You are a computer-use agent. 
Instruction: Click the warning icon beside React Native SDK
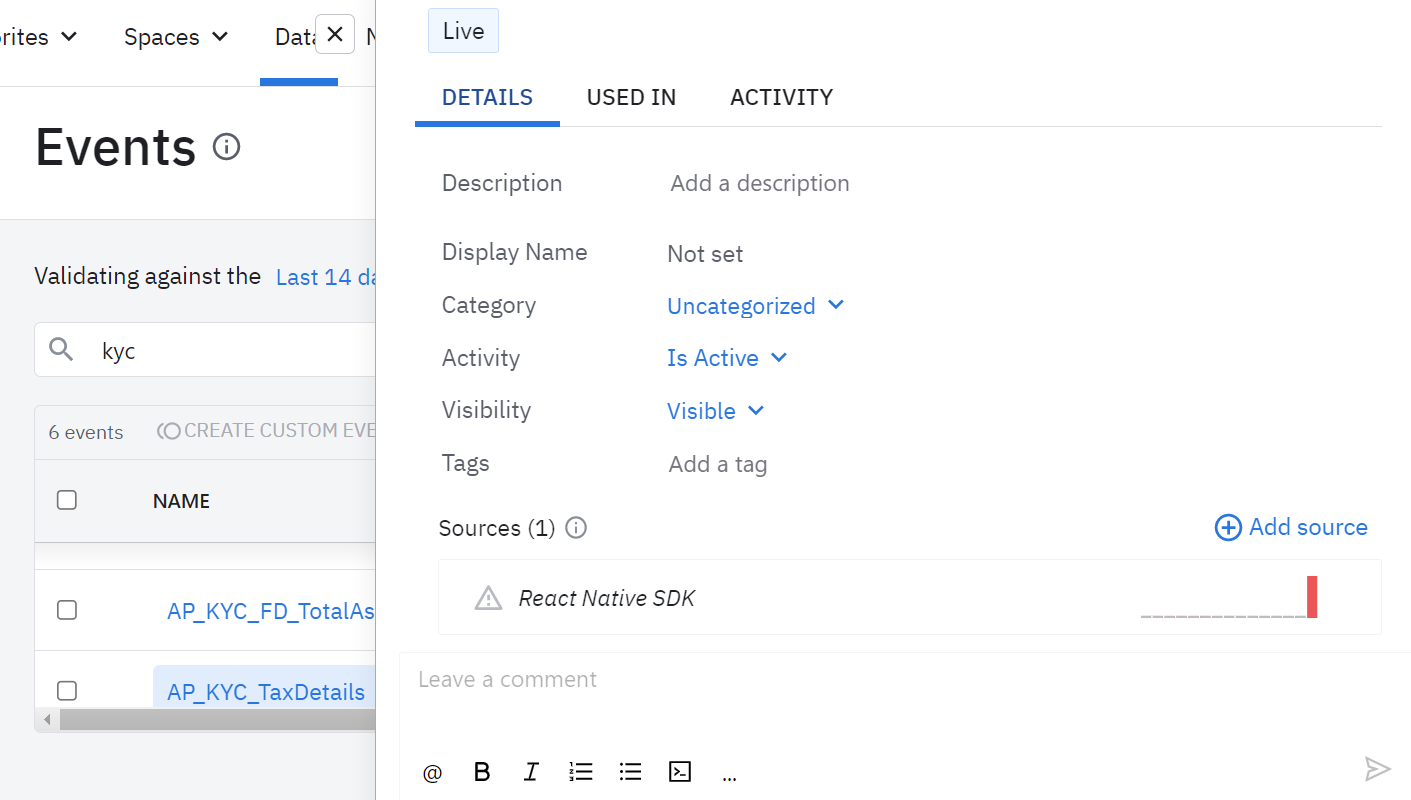[x=488, y=598]
